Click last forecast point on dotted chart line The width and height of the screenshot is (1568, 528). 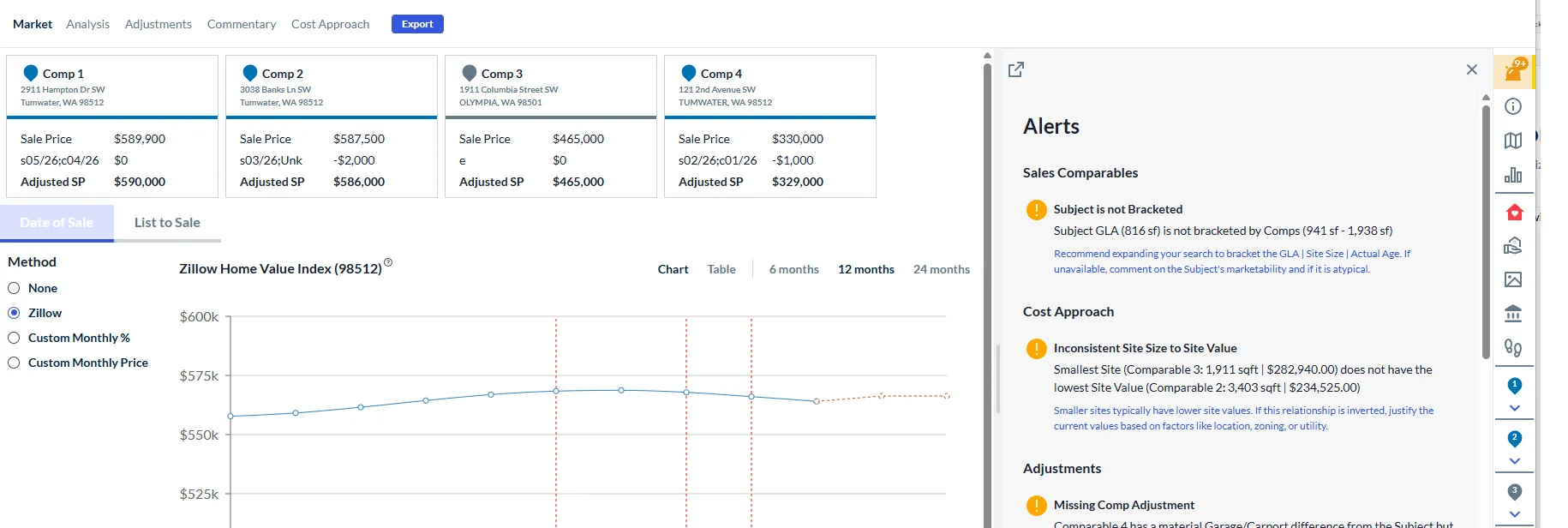click(947, 396)
